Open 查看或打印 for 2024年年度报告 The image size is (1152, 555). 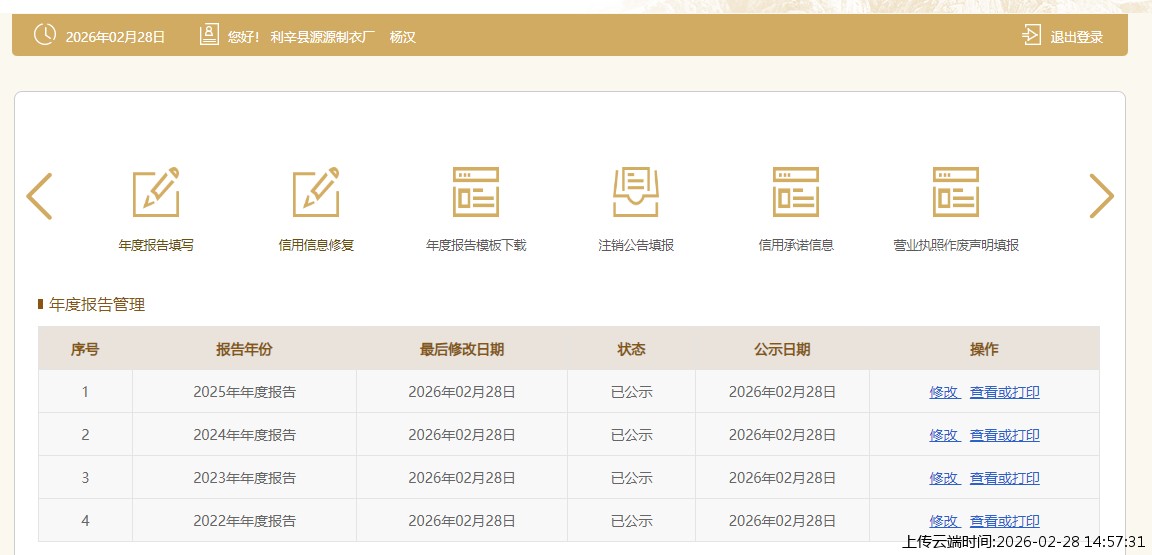pyautogui.click(x=1004, y=435)
